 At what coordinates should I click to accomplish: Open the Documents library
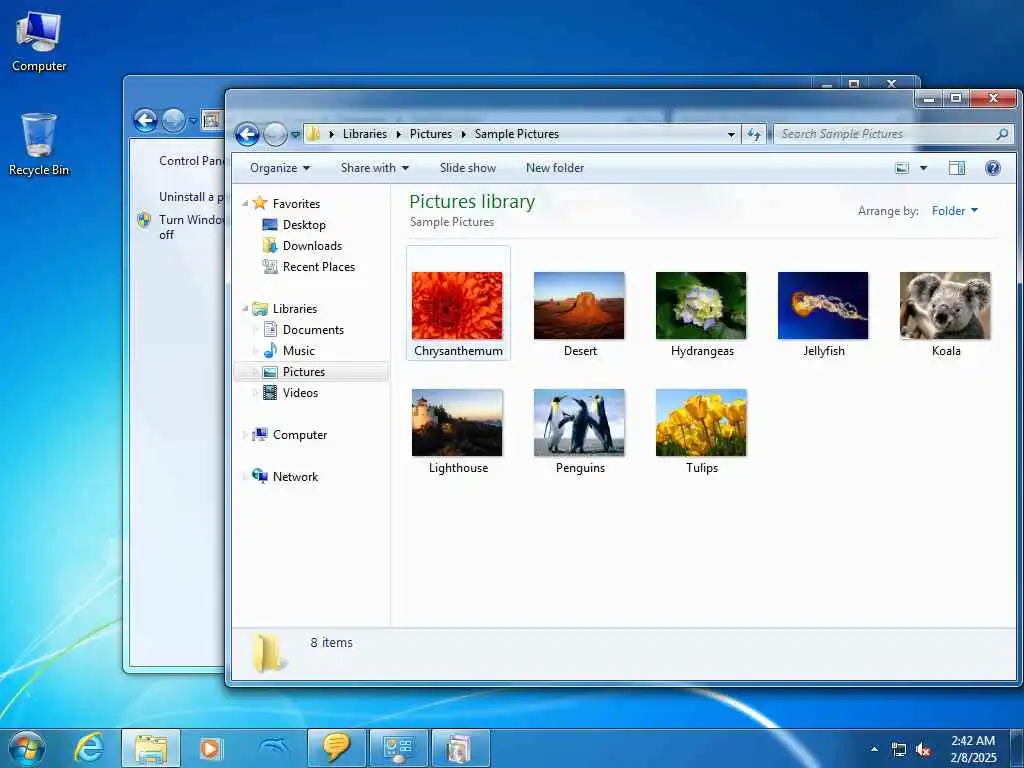pyautogui.click(x=313, y=330)
